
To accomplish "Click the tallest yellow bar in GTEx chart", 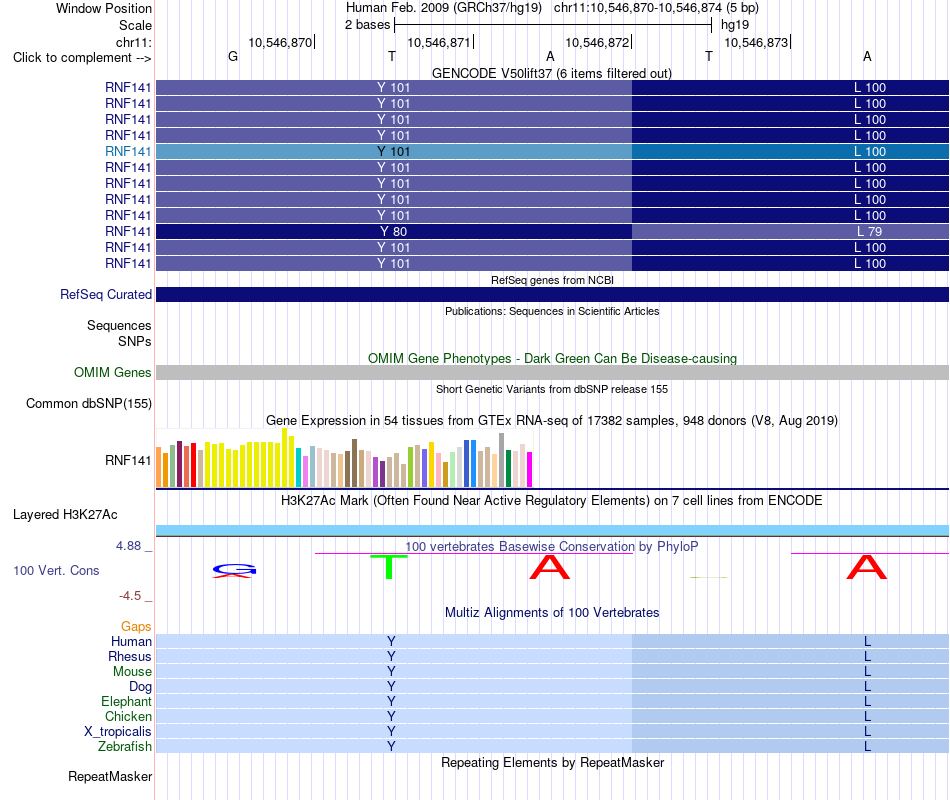I will tap(285, 458).
